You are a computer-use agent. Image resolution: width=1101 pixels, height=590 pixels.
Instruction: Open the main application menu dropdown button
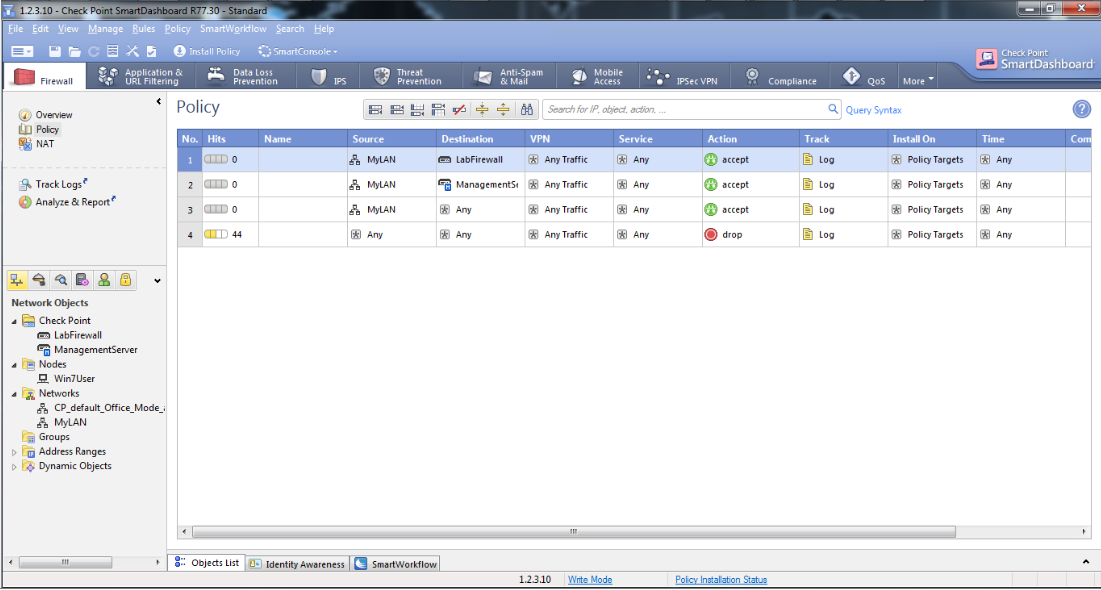point(22,51)
